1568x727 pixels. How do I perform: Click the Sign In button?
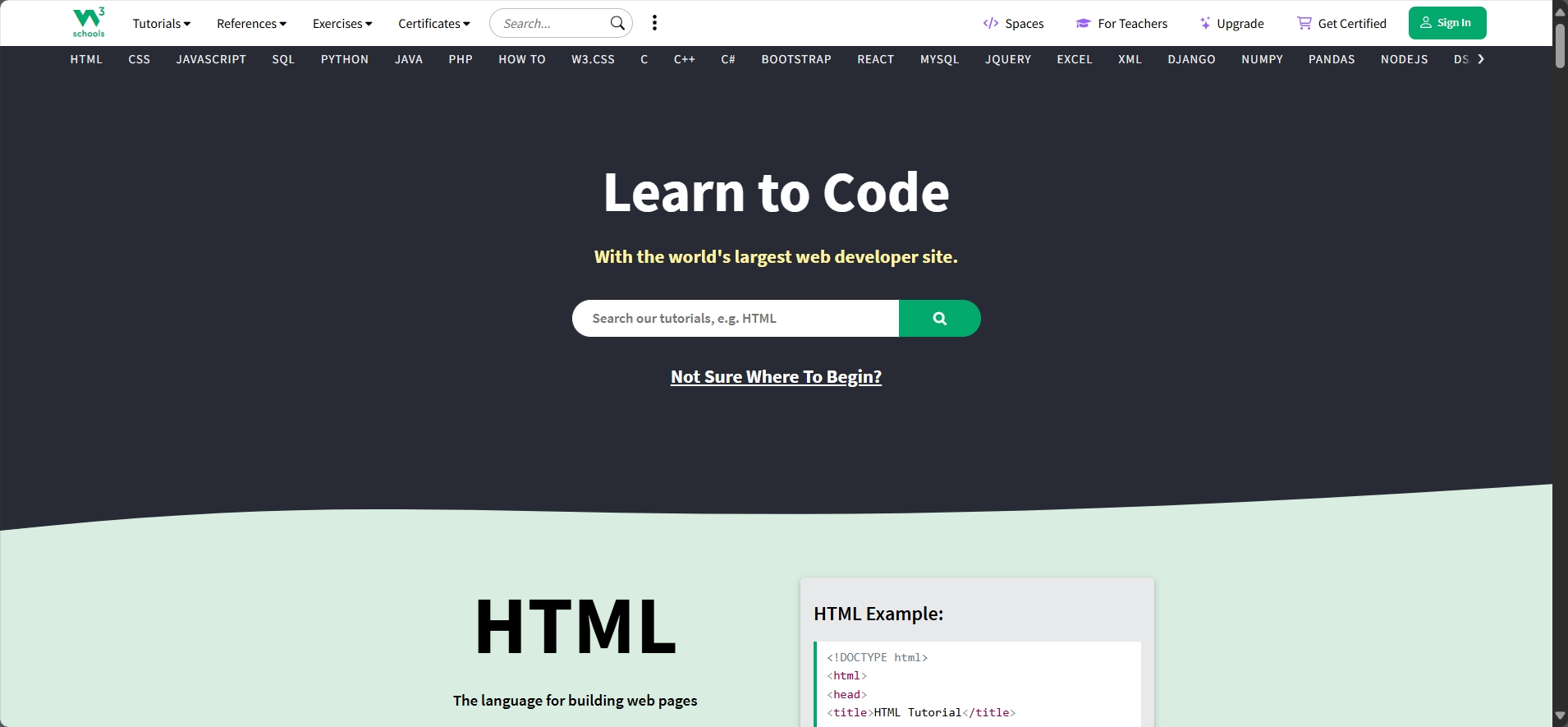1447,23
